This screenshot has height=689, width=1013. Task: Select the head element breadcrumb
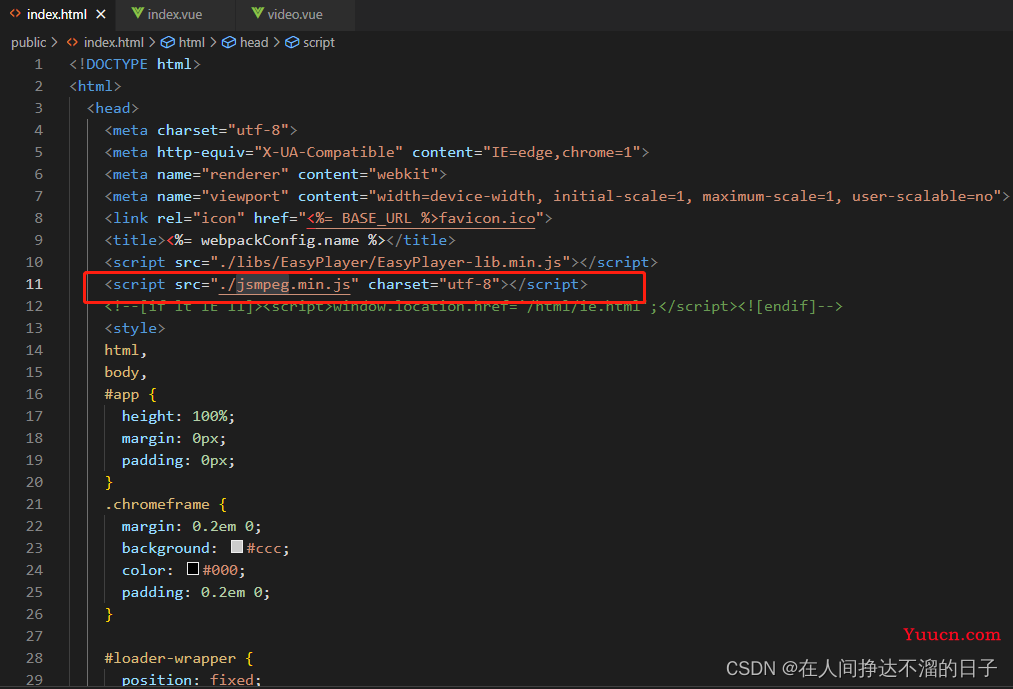(x=254, y=43)
